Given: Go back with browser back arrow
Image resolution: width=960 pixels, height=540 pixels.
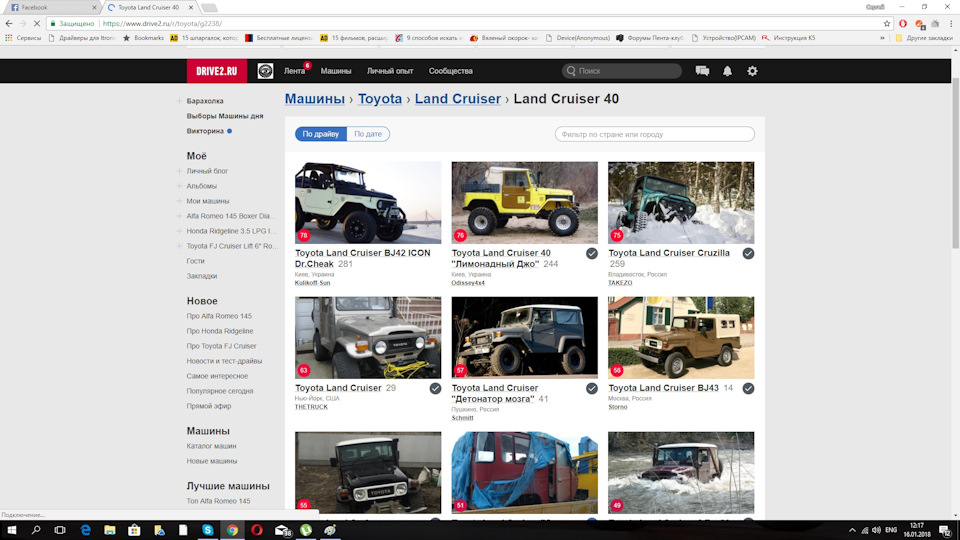Looking at the screenshot, I should click(9, 23).
